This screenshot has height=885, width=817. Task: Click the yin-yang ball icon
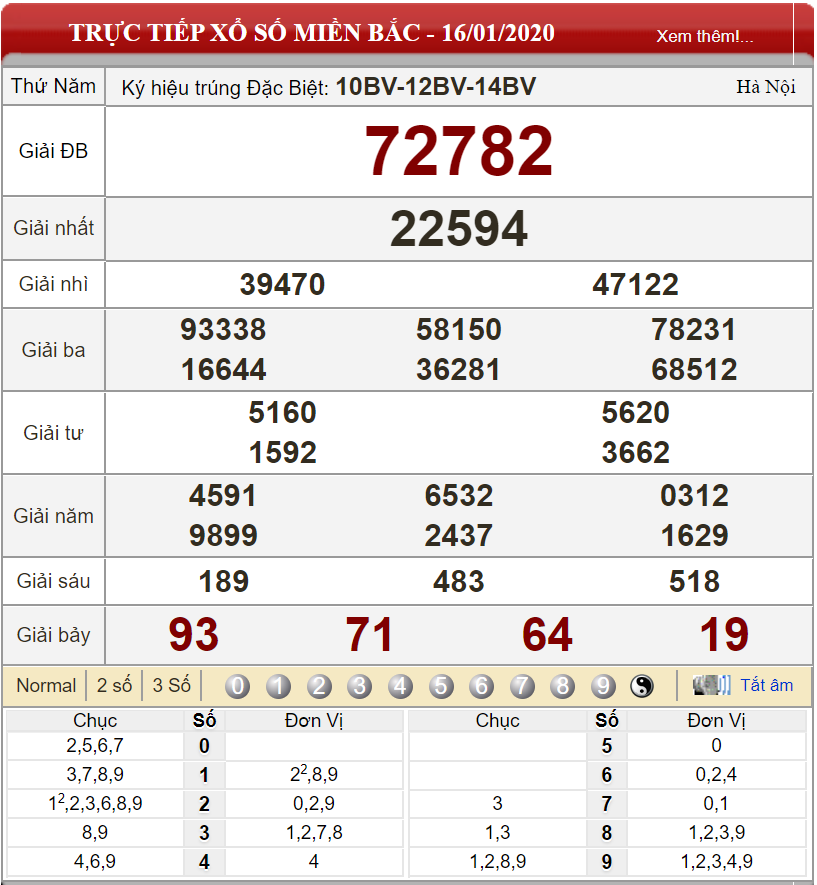click(642, 686)
